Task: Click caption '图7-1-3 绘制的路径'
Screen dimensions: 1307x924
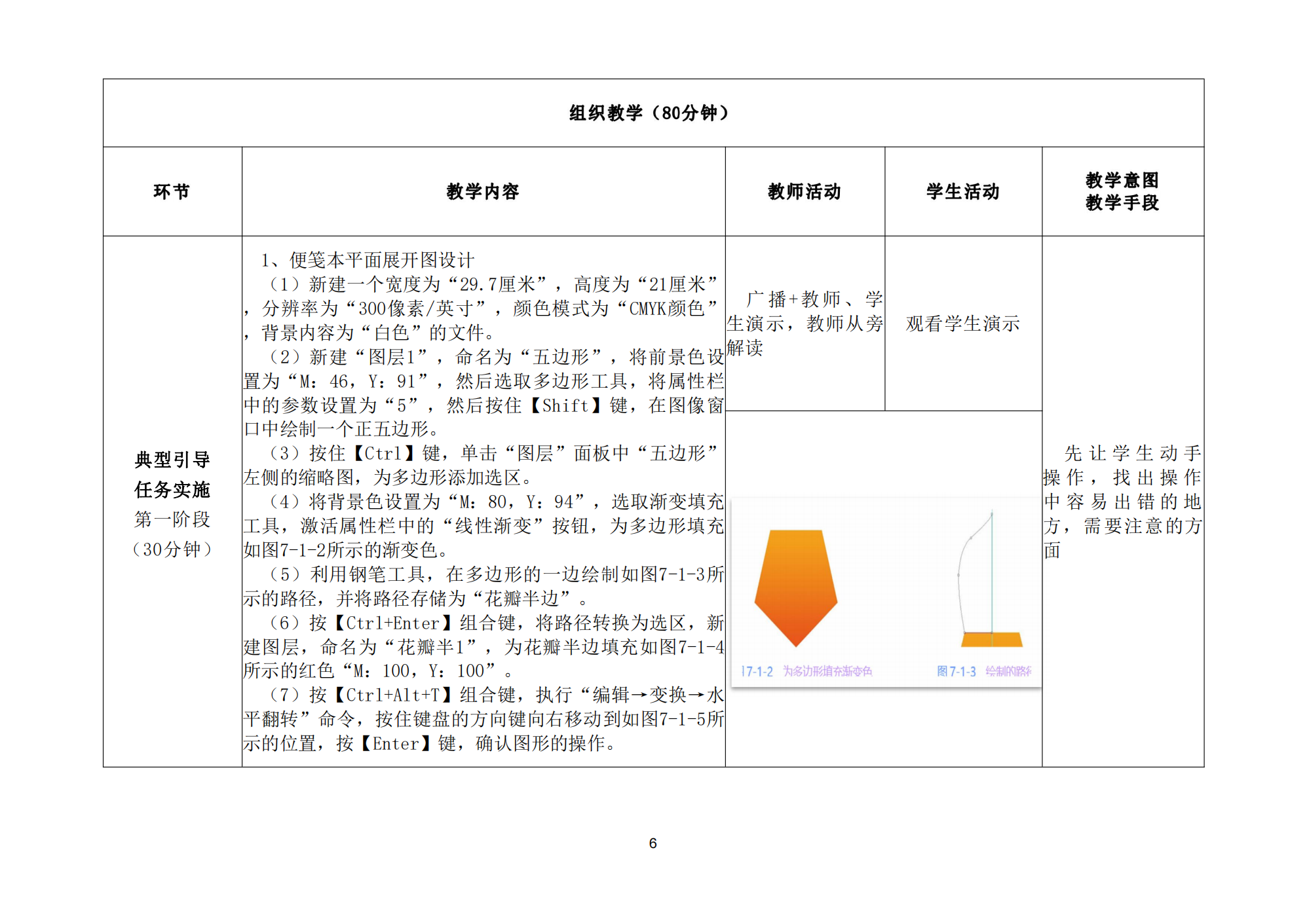Action: [x=984, y=671]
